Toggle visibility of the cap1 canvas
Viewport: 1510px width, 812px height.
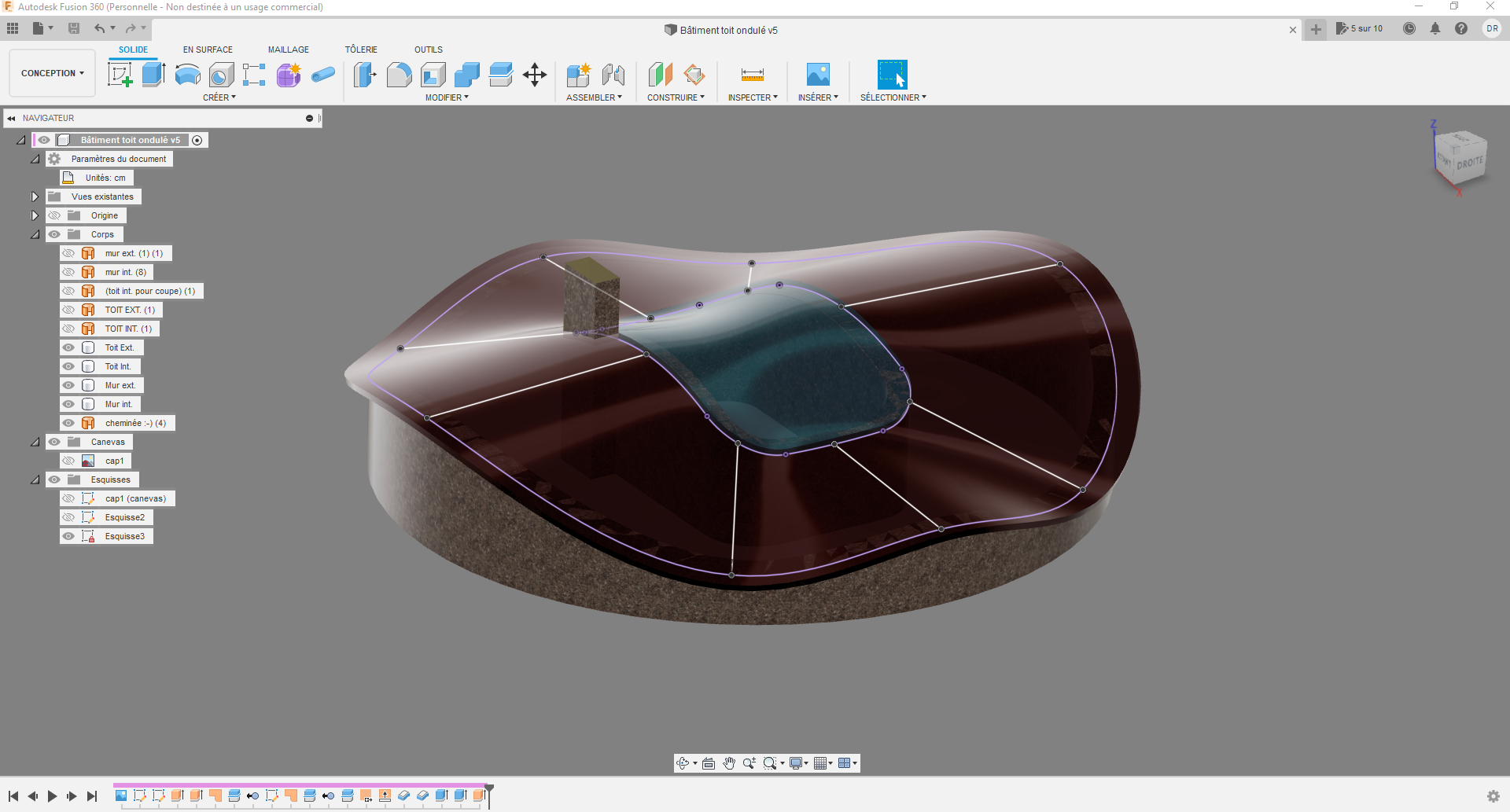(x=68, y=461)
